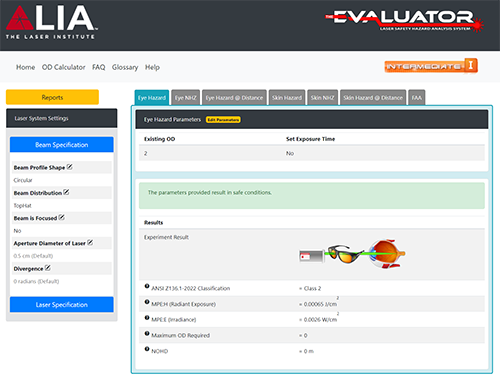The height and width of the screenshot is (380, 500).
Task: Open the Eye Hazard tab
Action: (152, 98)
